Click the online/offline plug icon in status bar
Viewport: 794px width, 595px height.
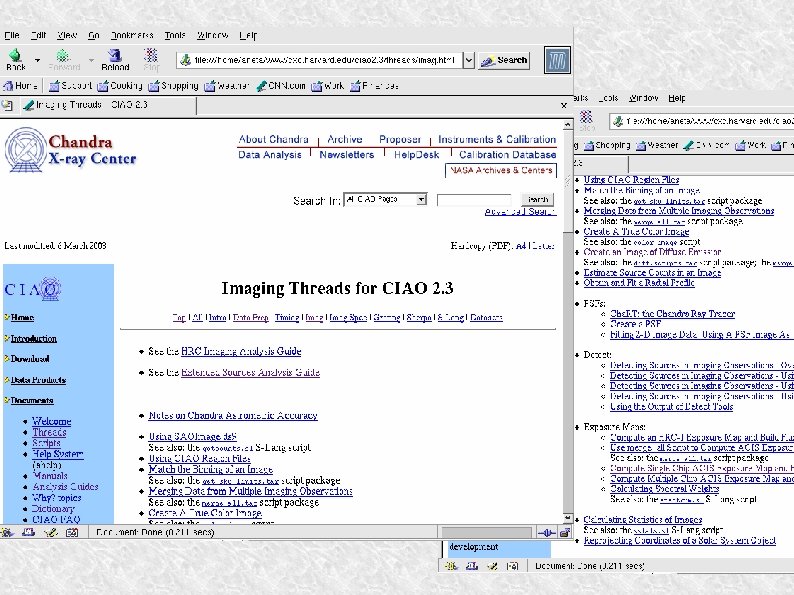click(x=546, y=533)
